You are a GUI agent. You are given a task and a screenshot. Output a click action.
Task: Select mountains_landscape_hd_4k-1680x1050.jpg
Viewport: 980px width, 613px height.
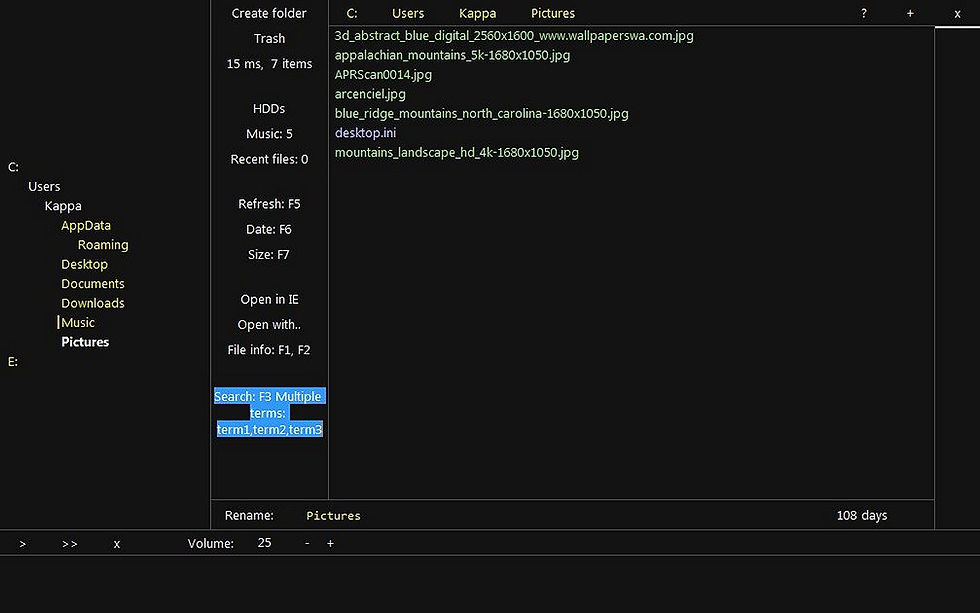[457, 152]
